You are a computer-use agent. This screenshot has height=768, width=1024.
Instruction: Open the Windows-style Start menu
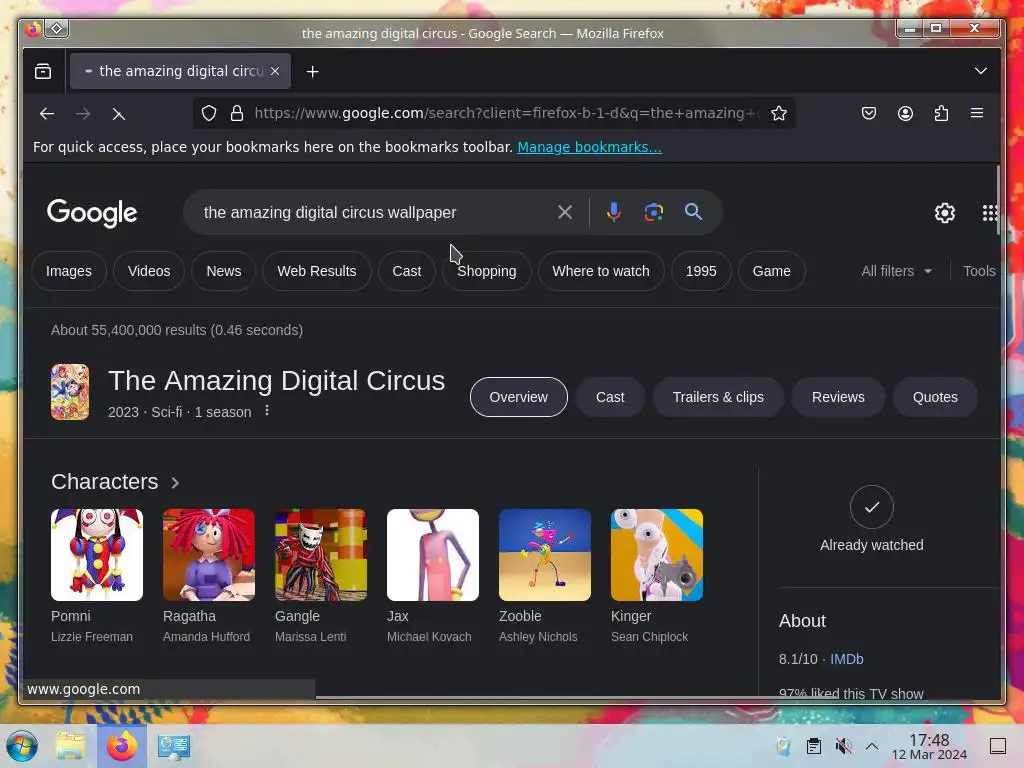pos(22,746)
